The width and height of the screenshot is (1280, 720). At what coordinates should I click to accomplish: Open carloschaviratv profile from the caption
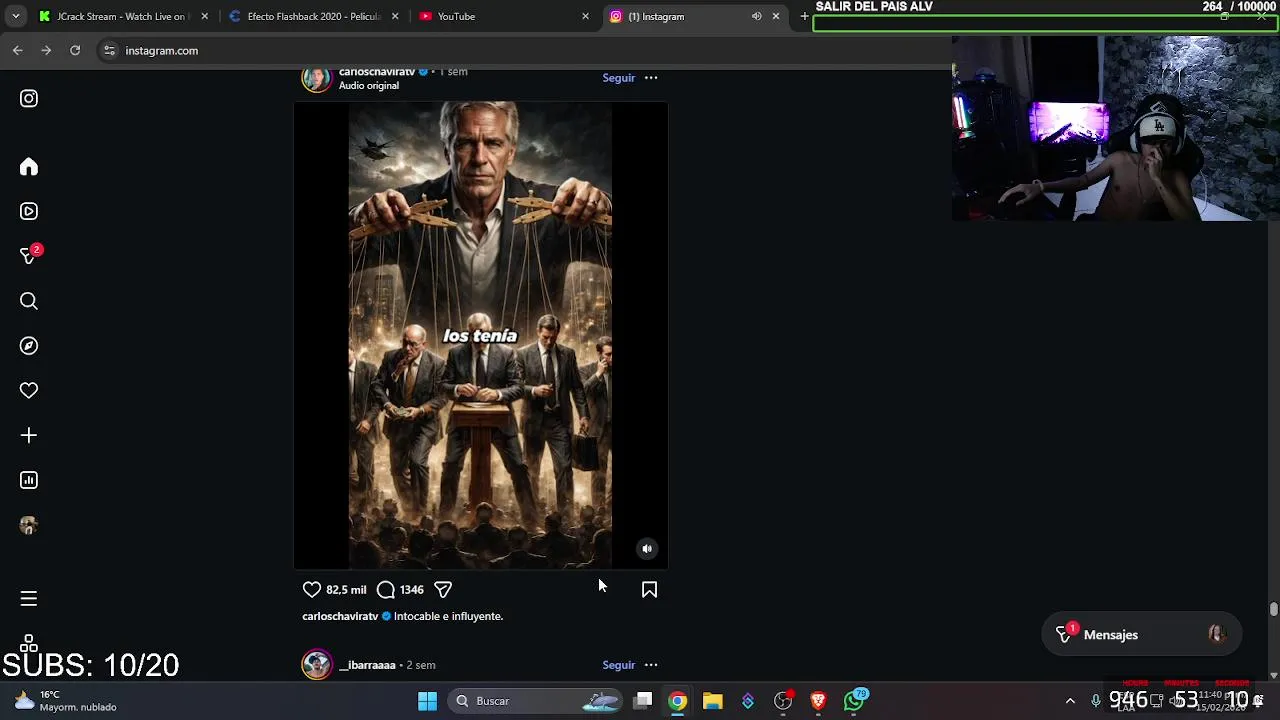pos(340,616)
